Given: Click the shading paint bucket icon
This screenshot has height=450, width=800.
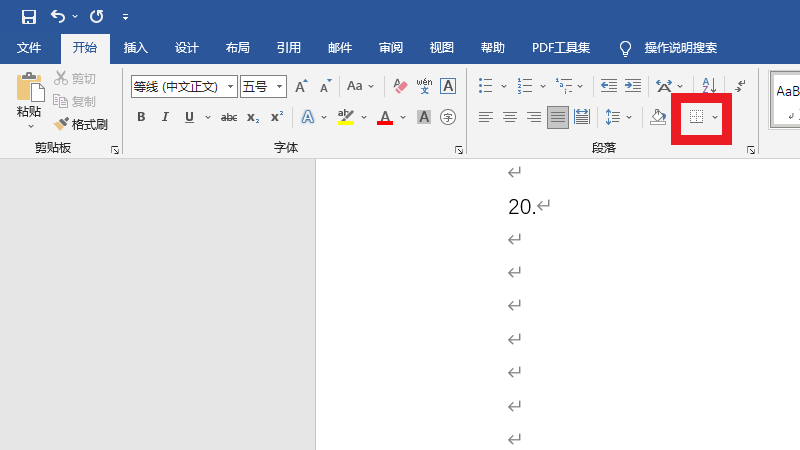Looking at the screenshot, I should 658,117.
